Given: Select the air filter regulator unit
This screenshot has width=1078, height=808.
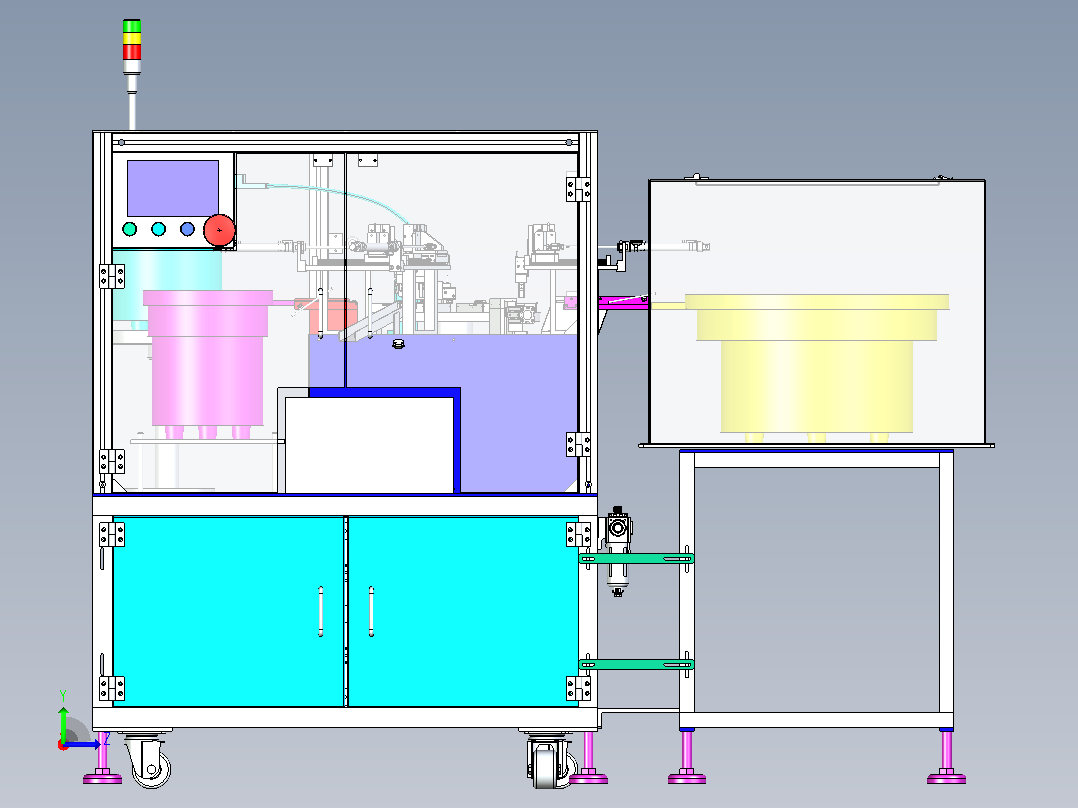Looking at the screenshot, I should (617, 552).
